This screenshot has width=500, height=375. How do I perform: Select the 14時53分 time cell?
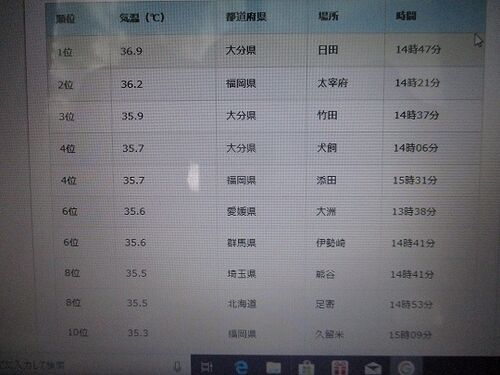(411, 304)
